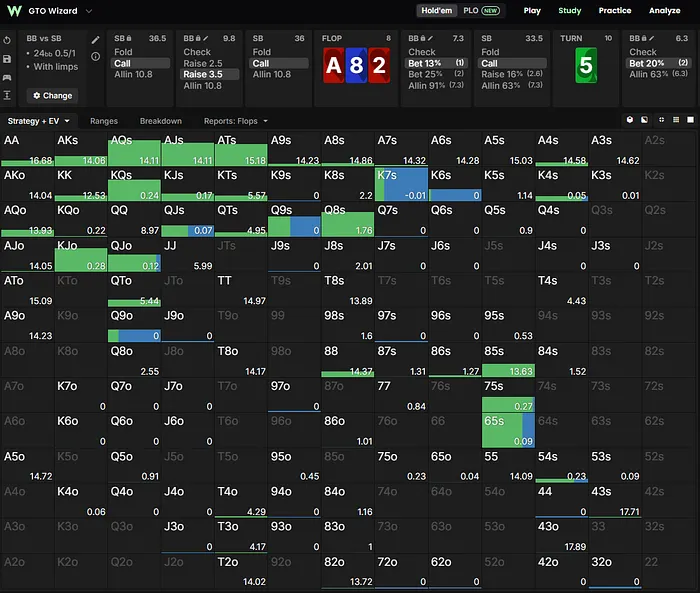Viewport: 700px width, 593px height.
Task: Select Check in the BB 9.8 node
Action: pos(209,52)
